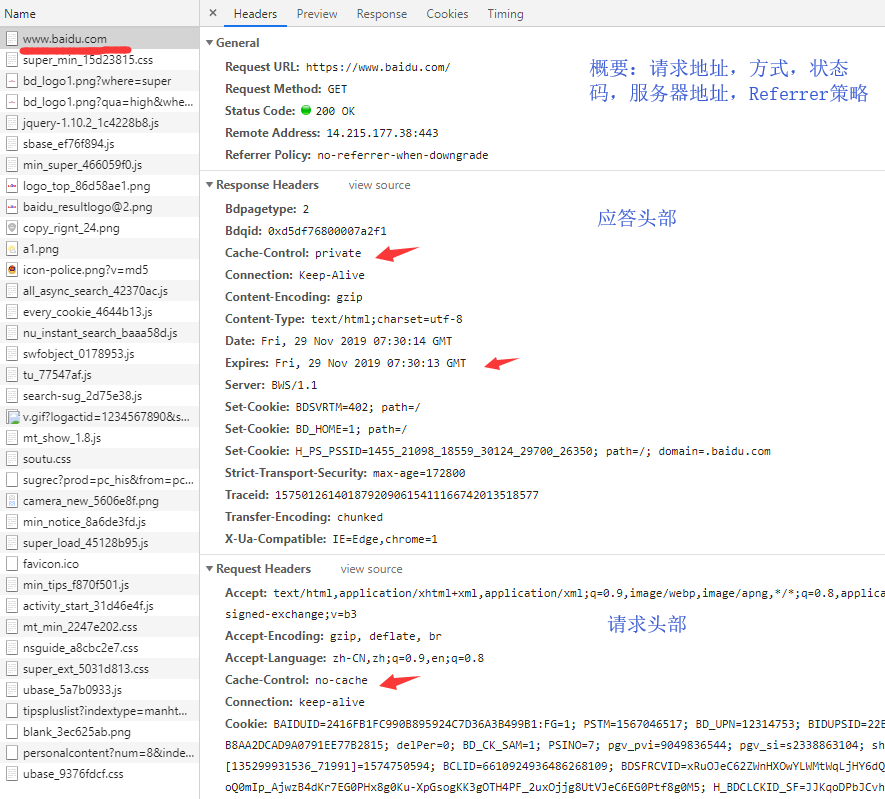Collapse the Response Headers section
The height and width of the screenshot is (799, 885).
[x=209, y=184]
